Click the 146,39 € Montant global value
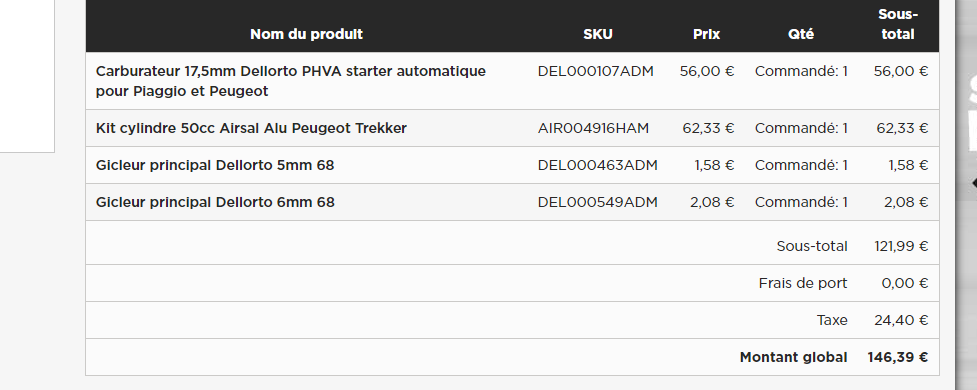 point(897,358)
